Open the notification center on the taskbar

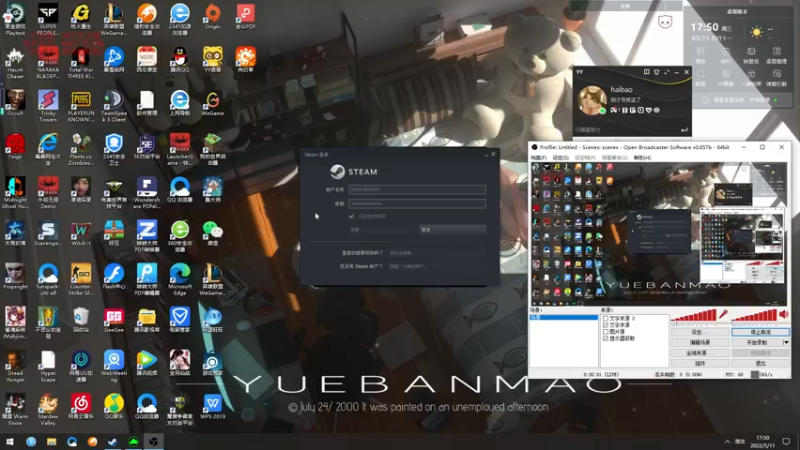point(786,441)
